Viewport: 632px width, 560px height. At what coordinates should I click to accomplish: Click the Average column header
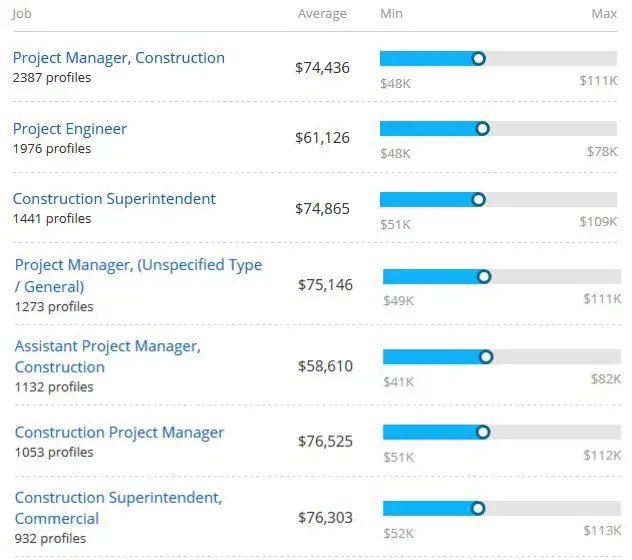pyautogui.click(x=322, y=14)
